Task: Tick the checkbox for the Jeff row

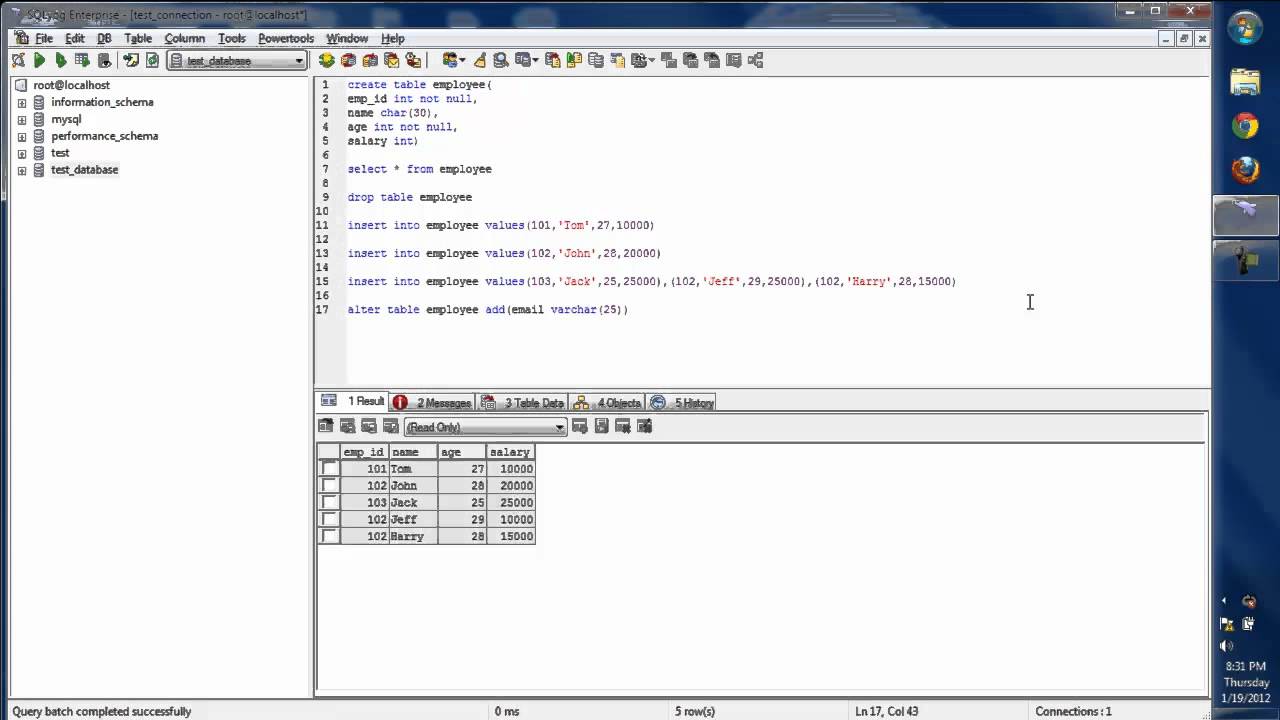Action: pos(329,519)
